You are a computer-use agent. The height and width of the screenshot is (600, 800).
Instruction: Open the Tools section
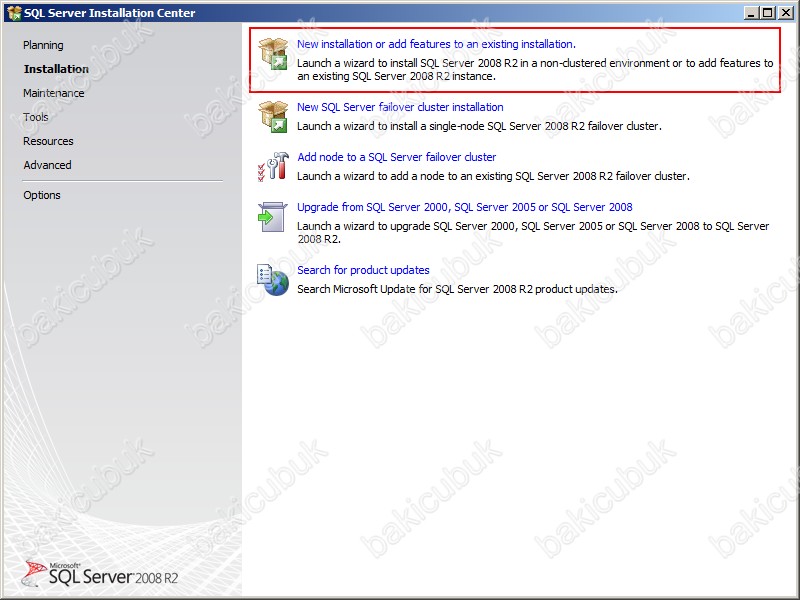(36, 117)
